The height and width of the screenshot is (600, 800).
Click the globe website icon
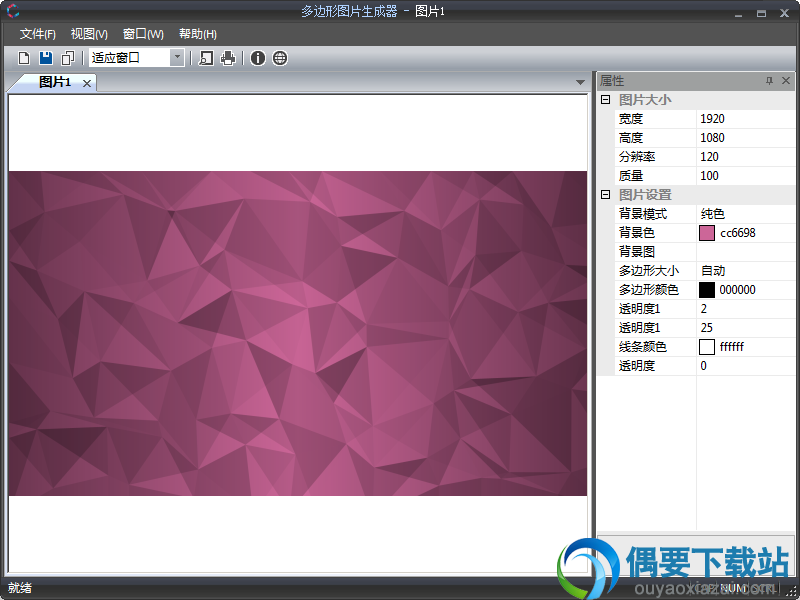click(280, 58)
